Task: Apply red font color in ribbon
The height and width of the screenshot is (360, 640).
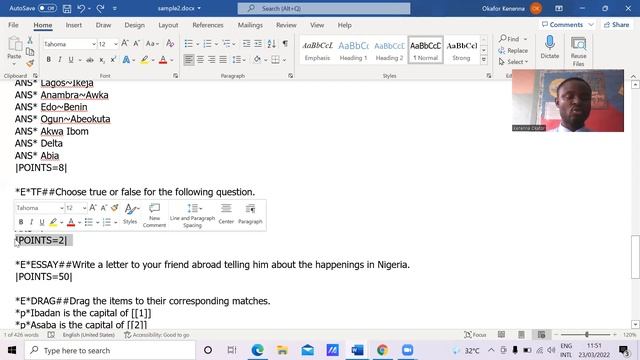Action: [x=163, y=60]
